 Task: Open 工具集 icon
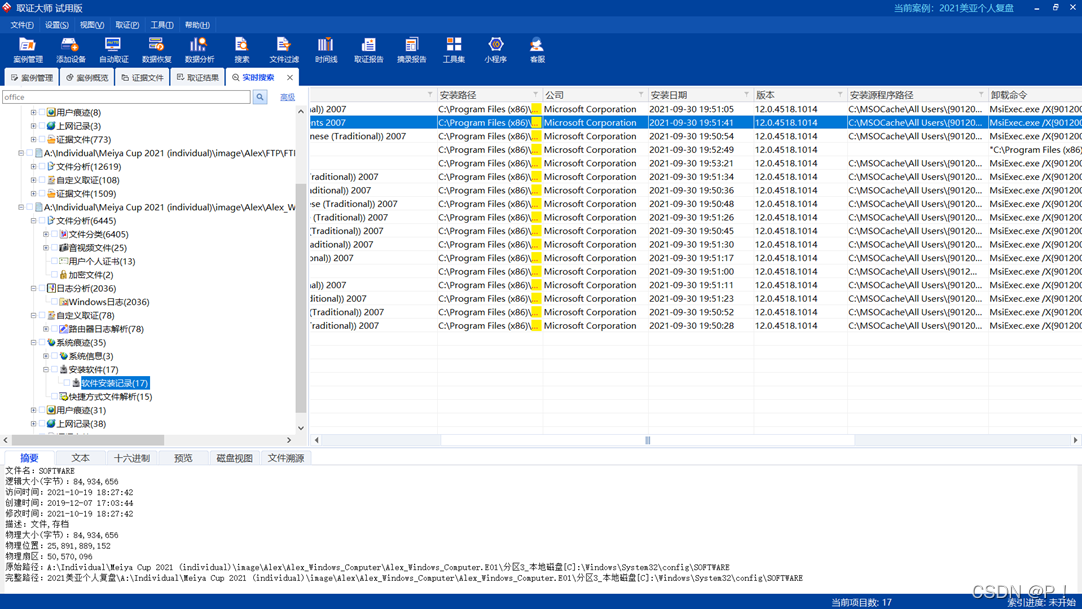[453, 50]
